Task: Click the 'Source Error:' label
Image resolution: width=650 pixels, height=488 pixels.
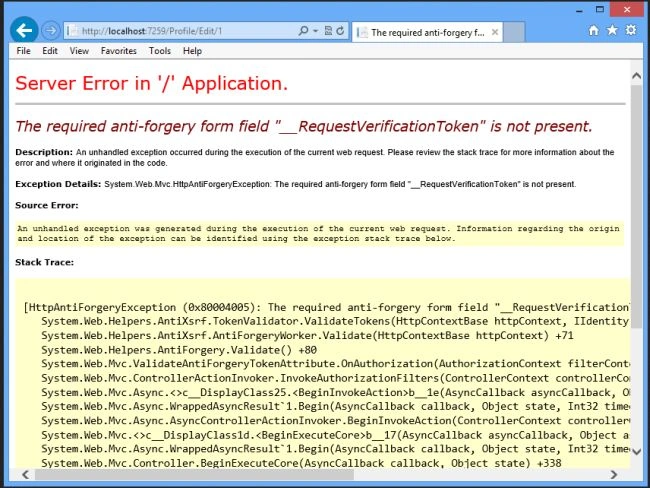Action: pyautogui.click(x=46, y=205)
